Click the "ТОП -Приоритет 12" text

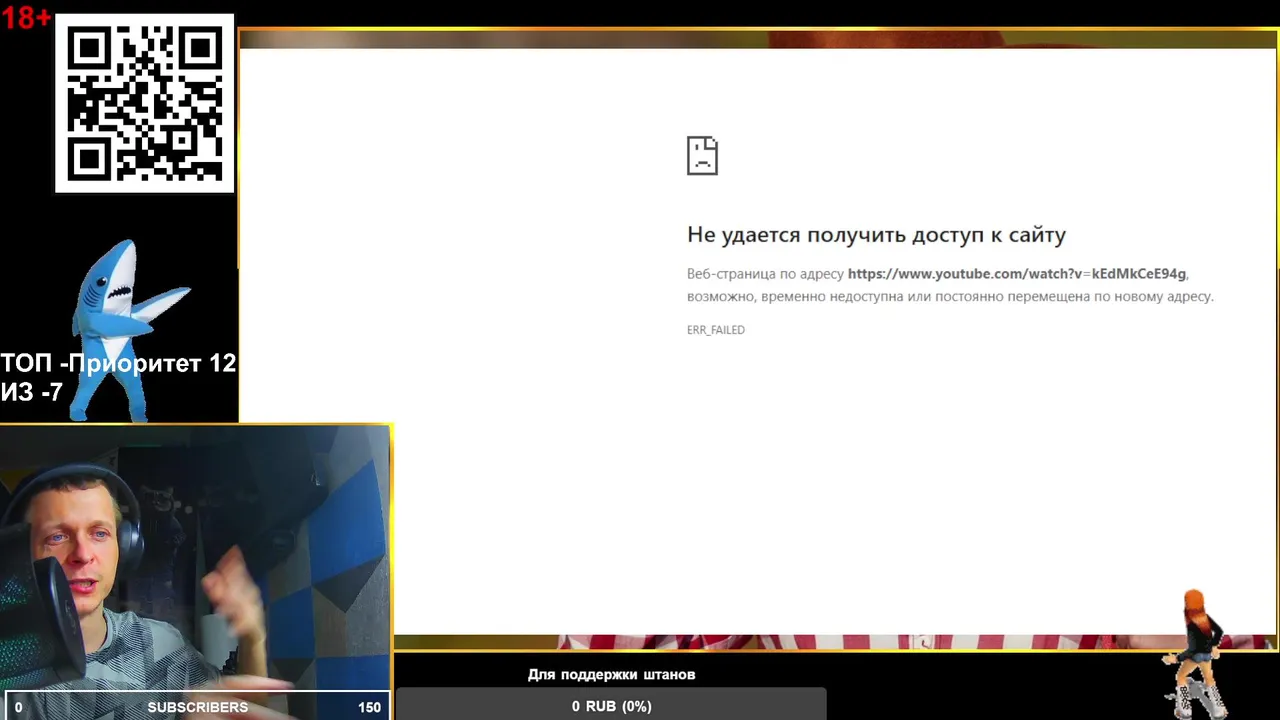(x=118, y=363)
